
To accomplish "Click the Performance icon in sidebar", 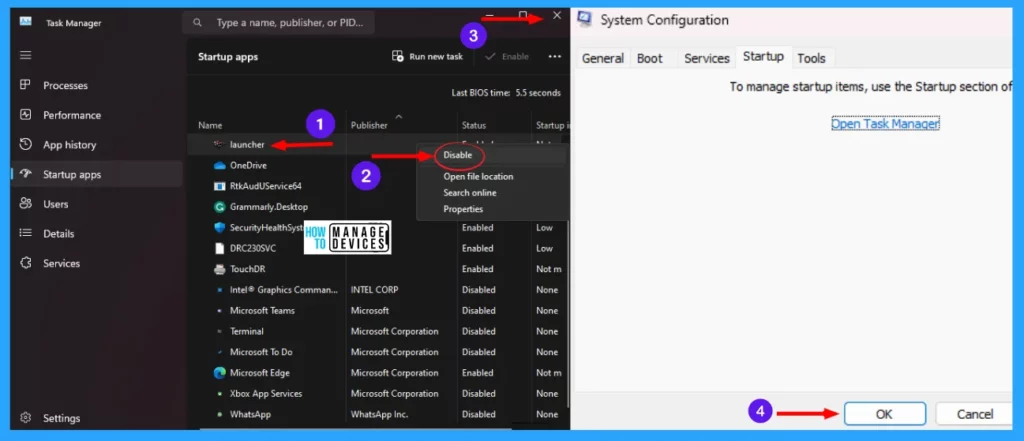I will (x=25, y=114).
